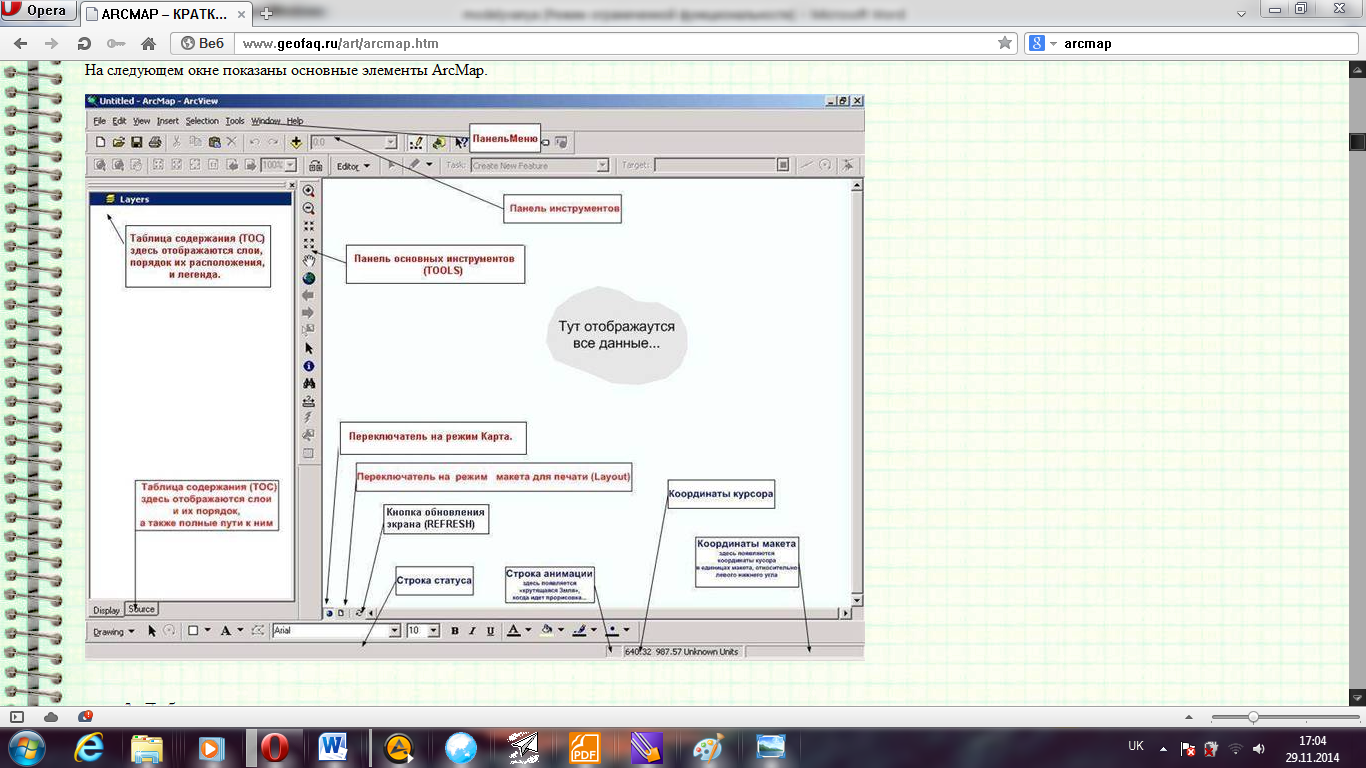Select the ARCMAP – КРАТК... browser tab
The image size is (1366, 768).
[x=166, y=14]
